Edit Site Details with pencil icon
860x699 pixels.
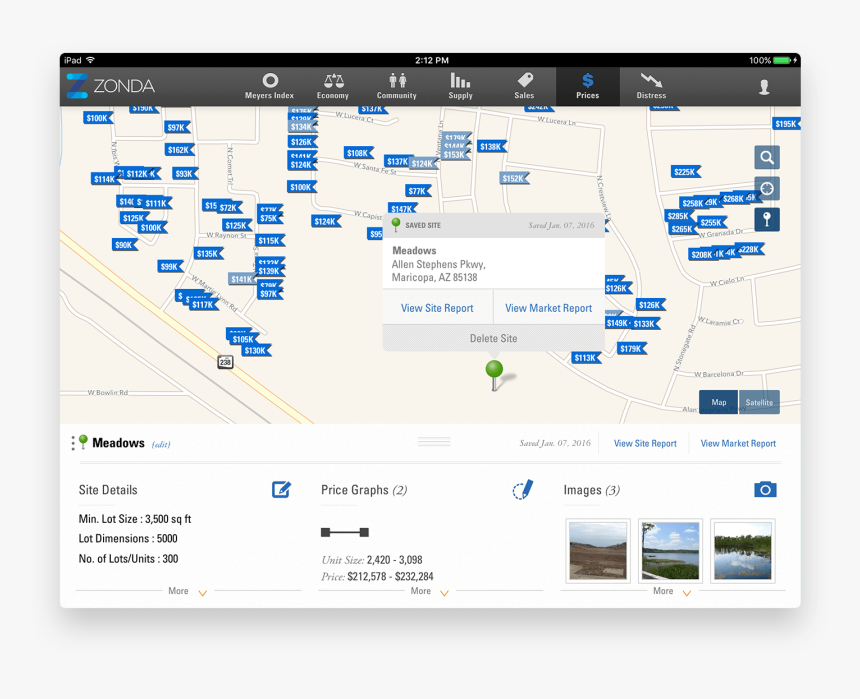pos(281,489)
